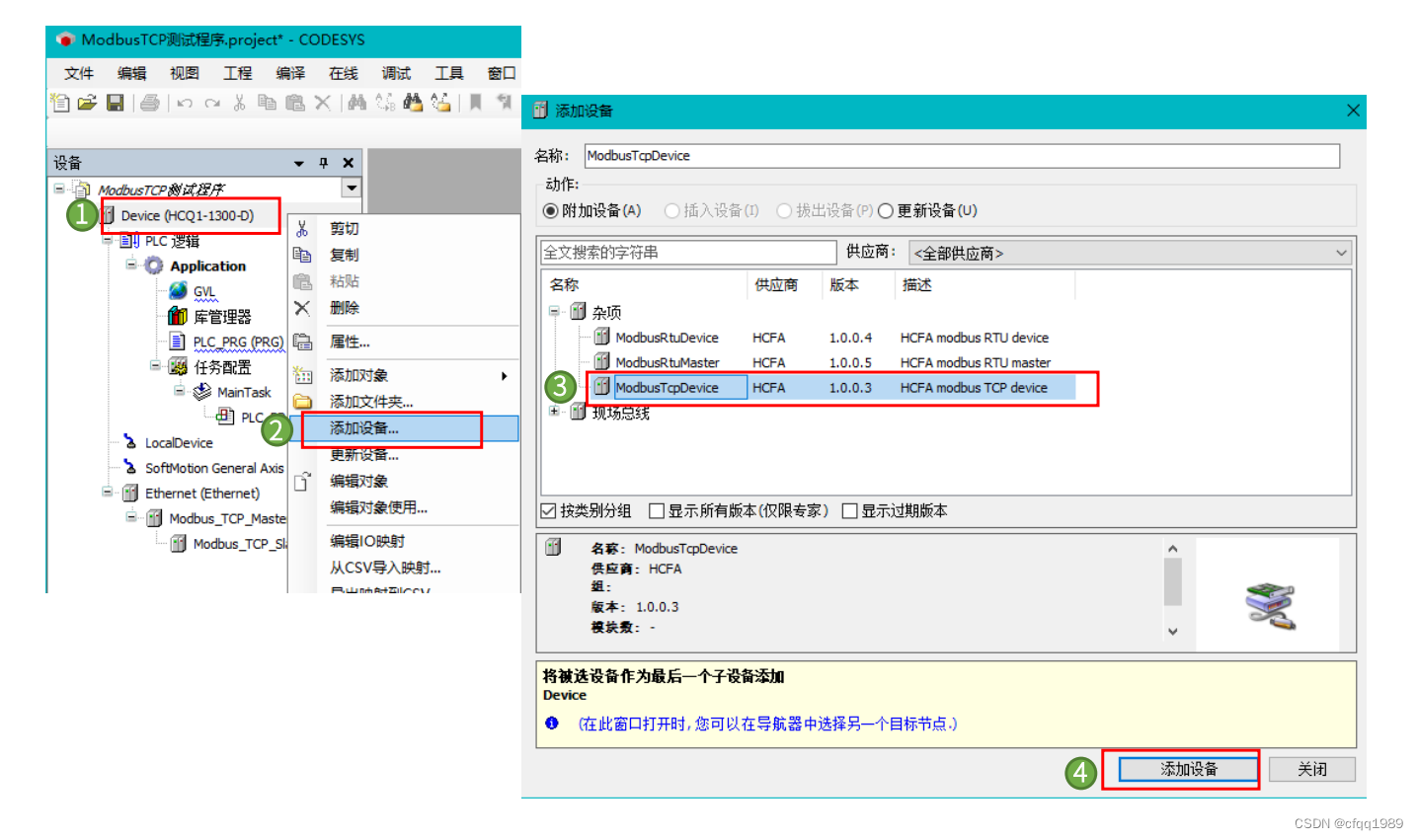Viewport: 1418px width, 840px height.
Task: Select the 更新设备(U) radio button
Action: point(886,210)
